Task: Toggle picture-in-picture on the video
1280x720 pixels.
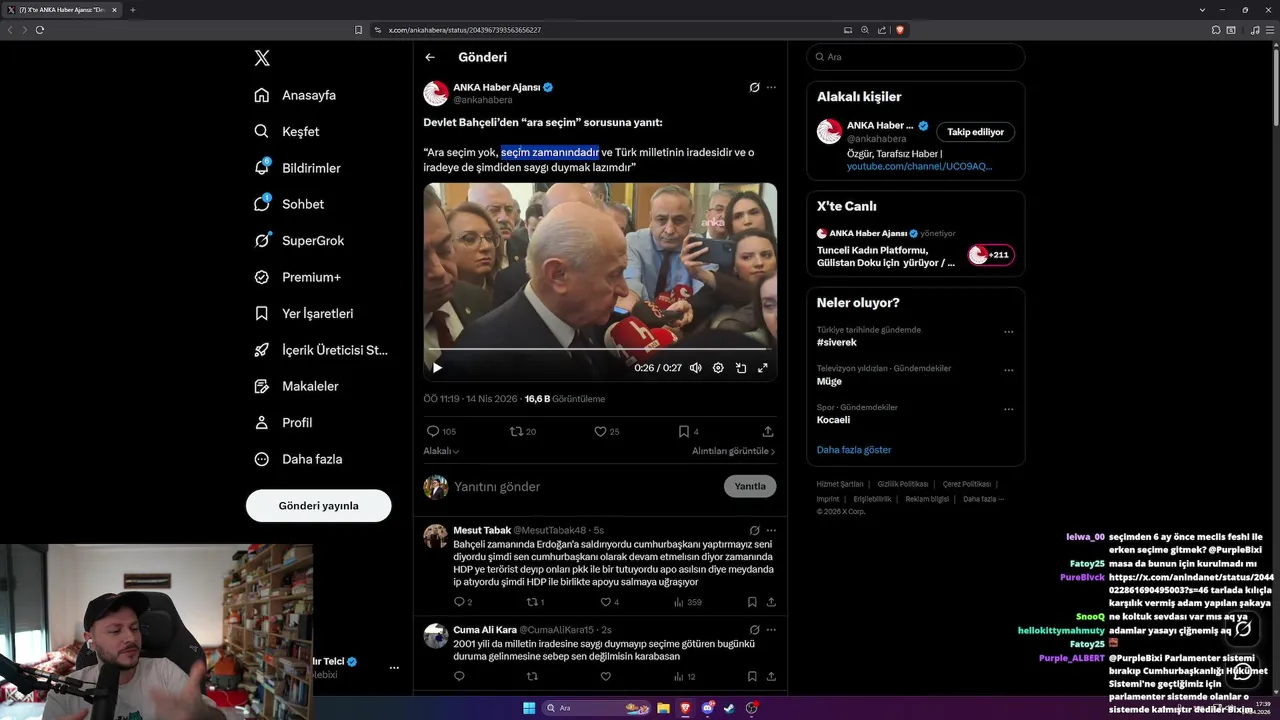Action: click(741, 368)
